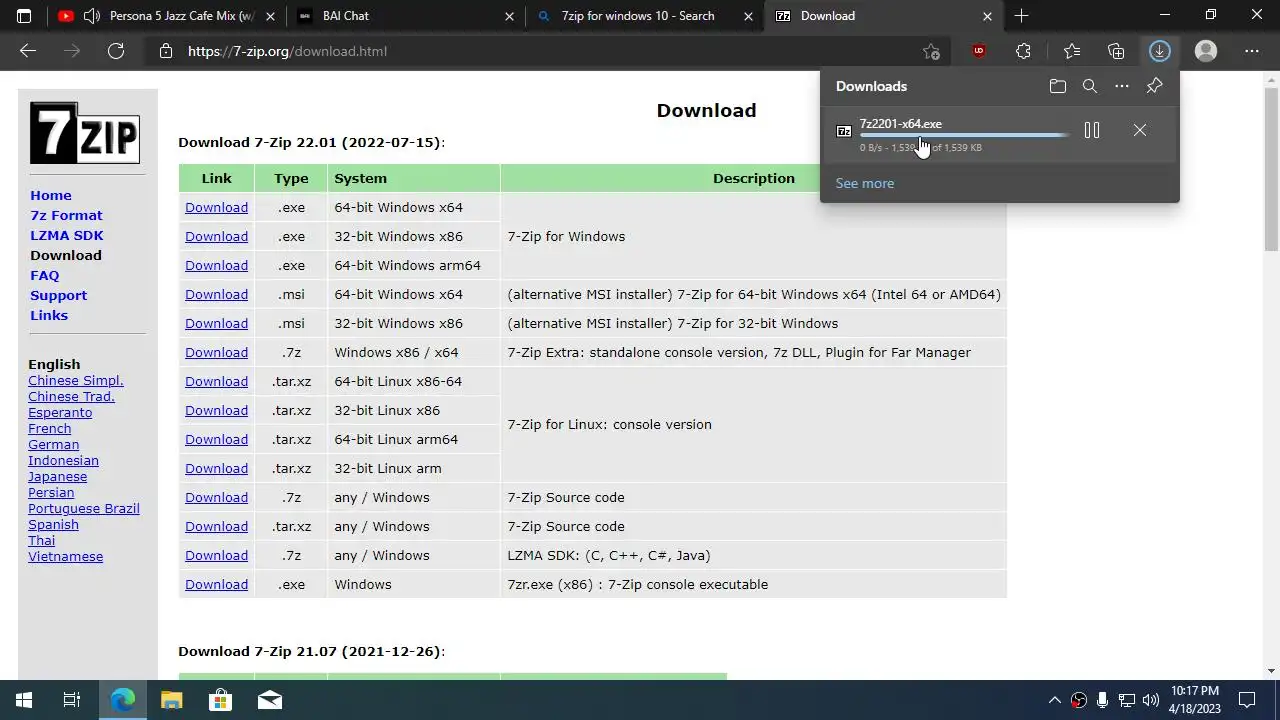
Task: Open a new browser tab
Action: 1021,16
